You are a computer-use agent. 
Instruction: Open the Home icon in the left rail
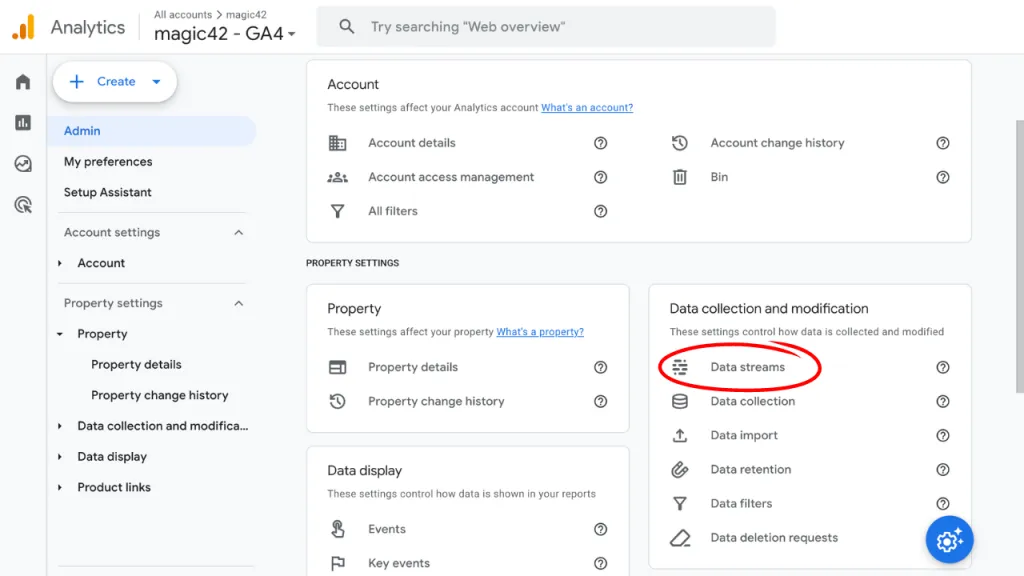pos(23,82)
